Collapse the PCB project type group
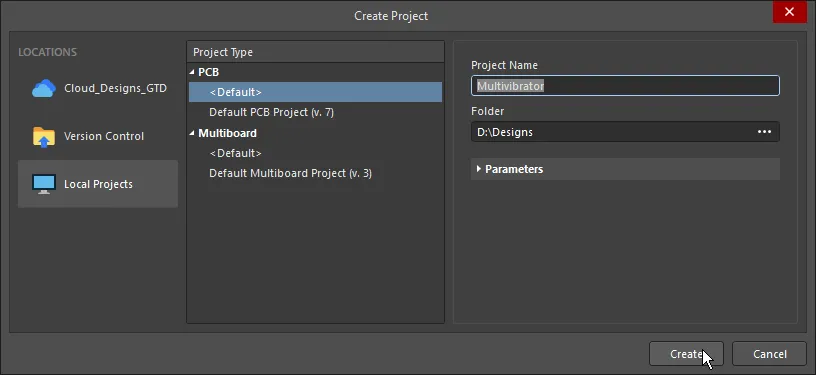 coord(192,72)
